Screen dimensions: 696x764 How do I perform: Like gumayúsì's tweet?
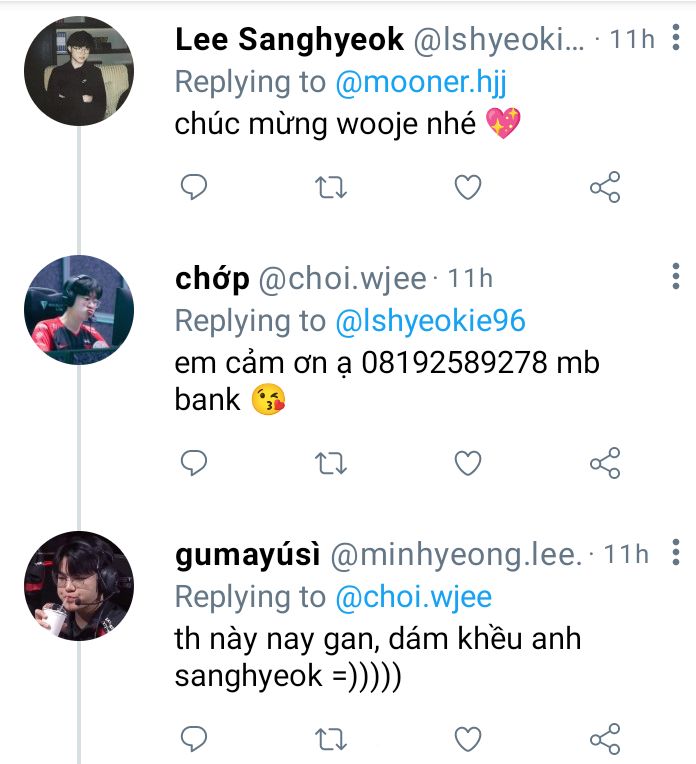point(468,739)
